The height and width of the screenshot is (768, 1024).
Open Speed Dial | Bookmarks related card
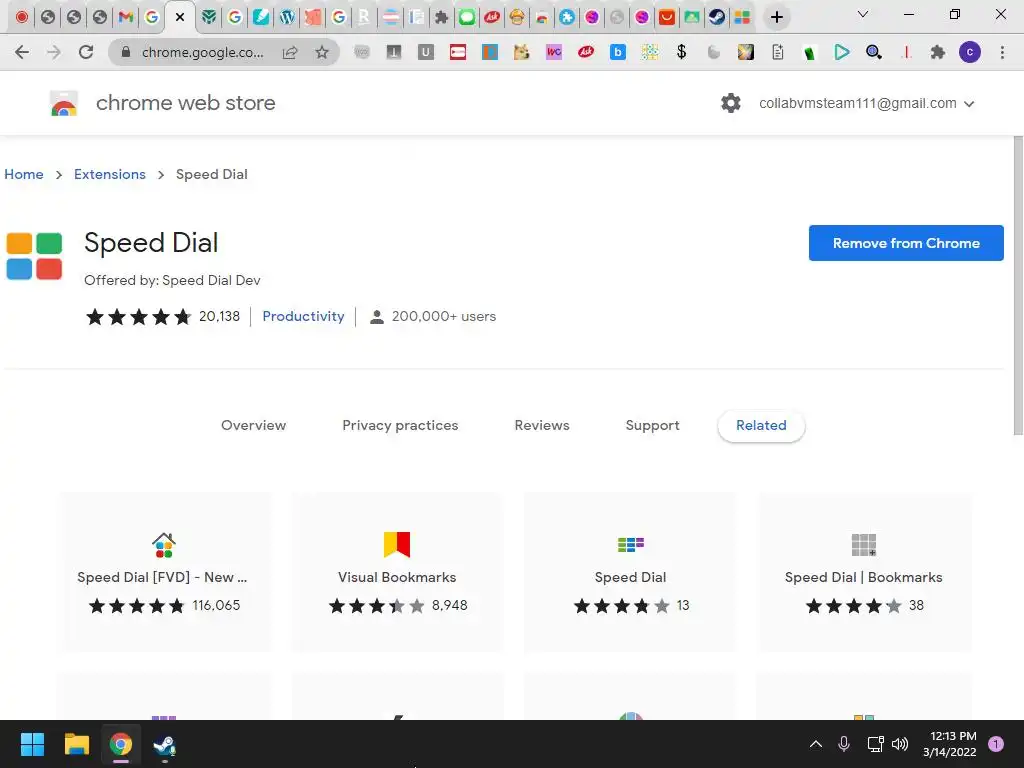(864, 572)
